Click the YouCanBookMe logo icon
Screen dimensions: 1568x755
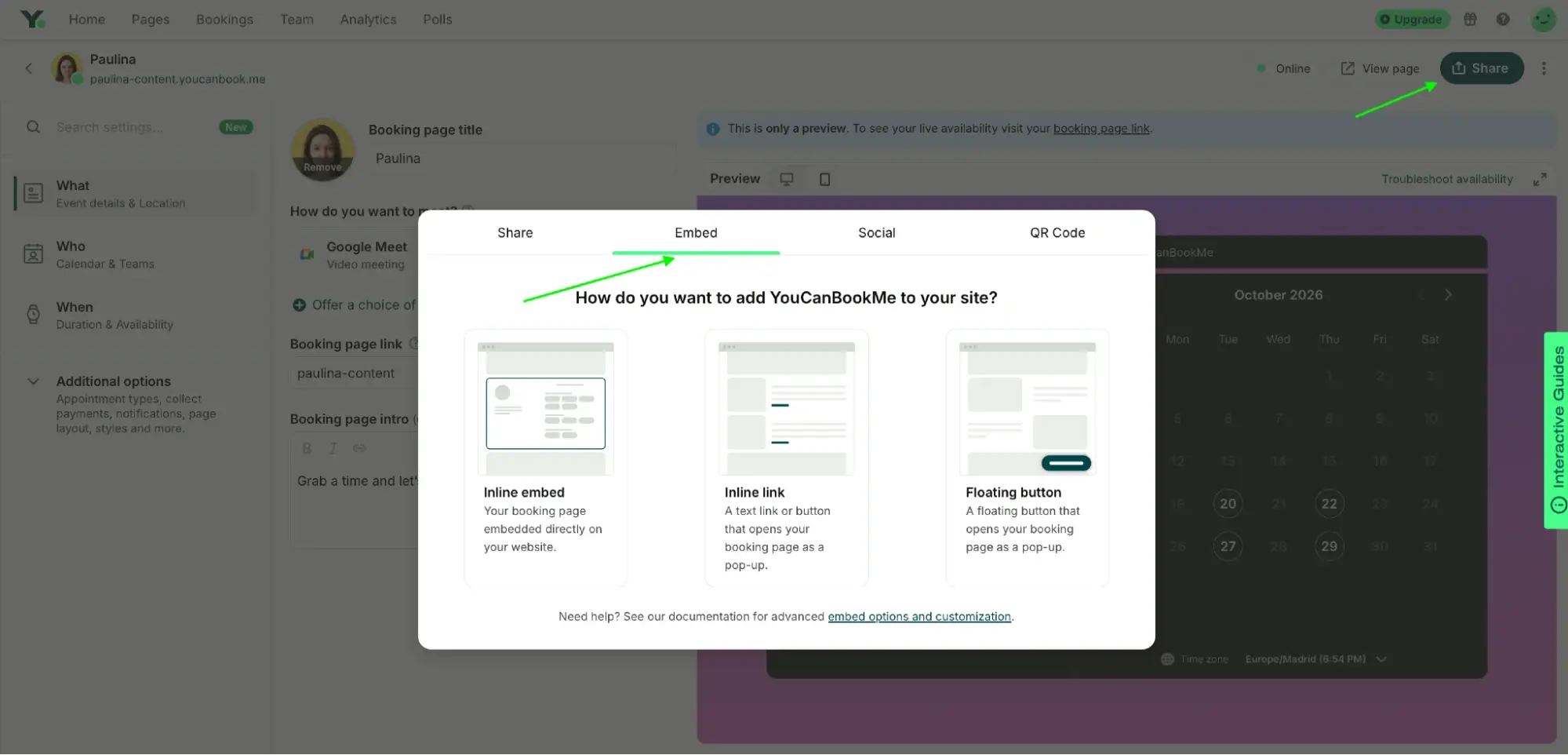coord(32,19)
